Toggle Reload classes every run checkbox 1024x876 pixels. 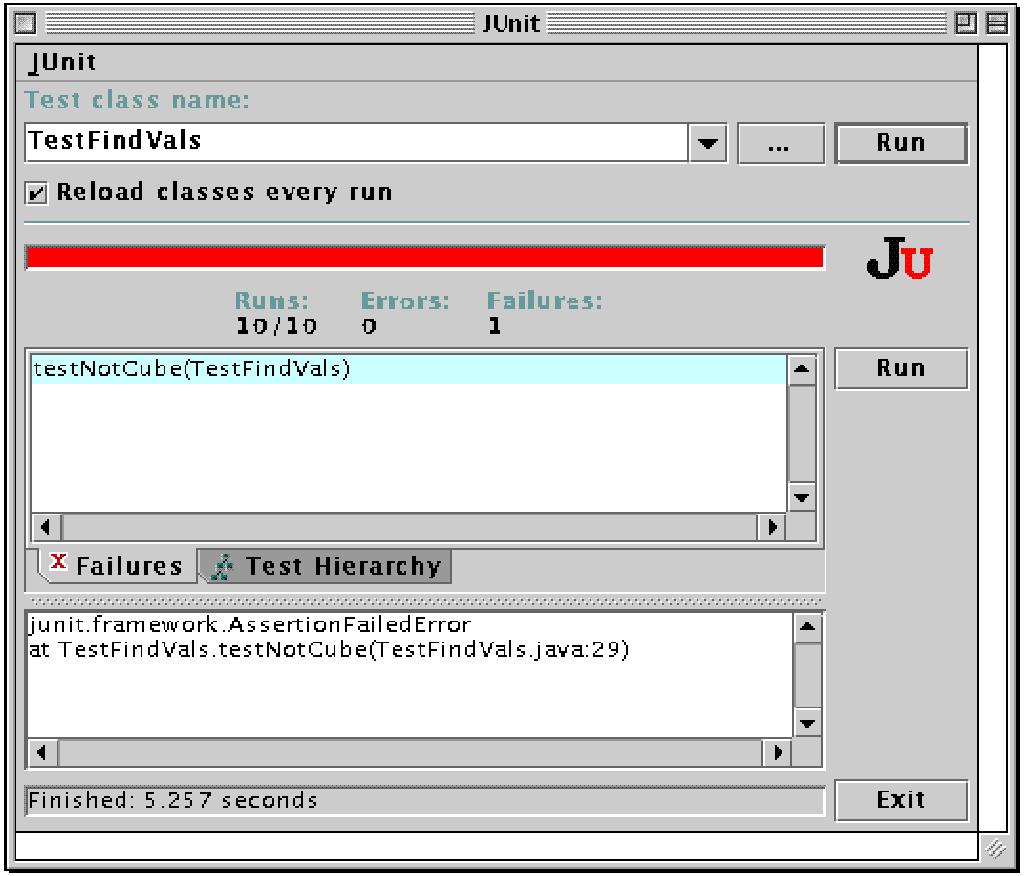pyautogui.click(x=37, y=193)
